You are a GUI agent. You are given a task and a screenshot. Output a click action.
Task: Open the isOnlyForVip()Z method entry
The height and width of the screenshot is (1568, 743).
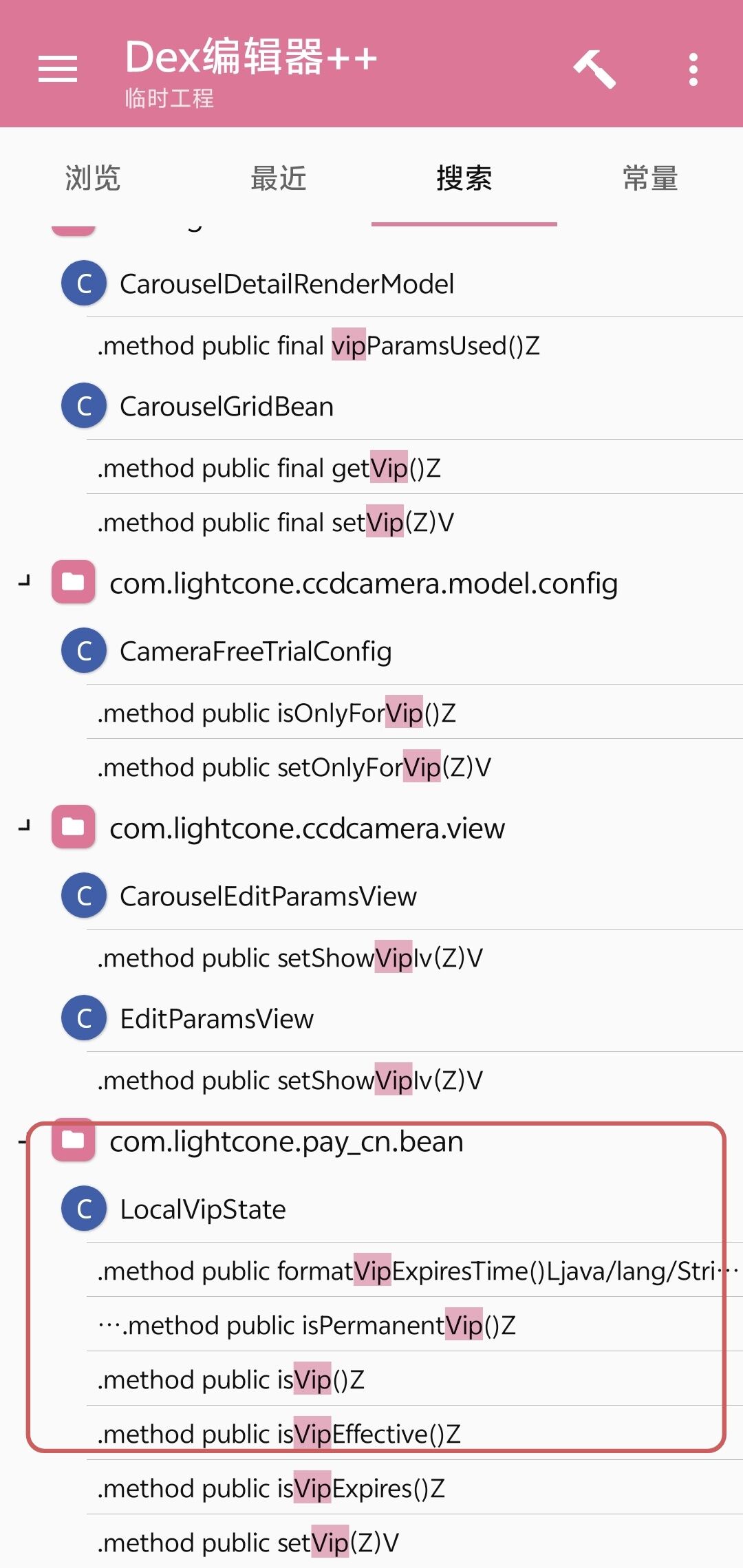click(x=414, y=713)
